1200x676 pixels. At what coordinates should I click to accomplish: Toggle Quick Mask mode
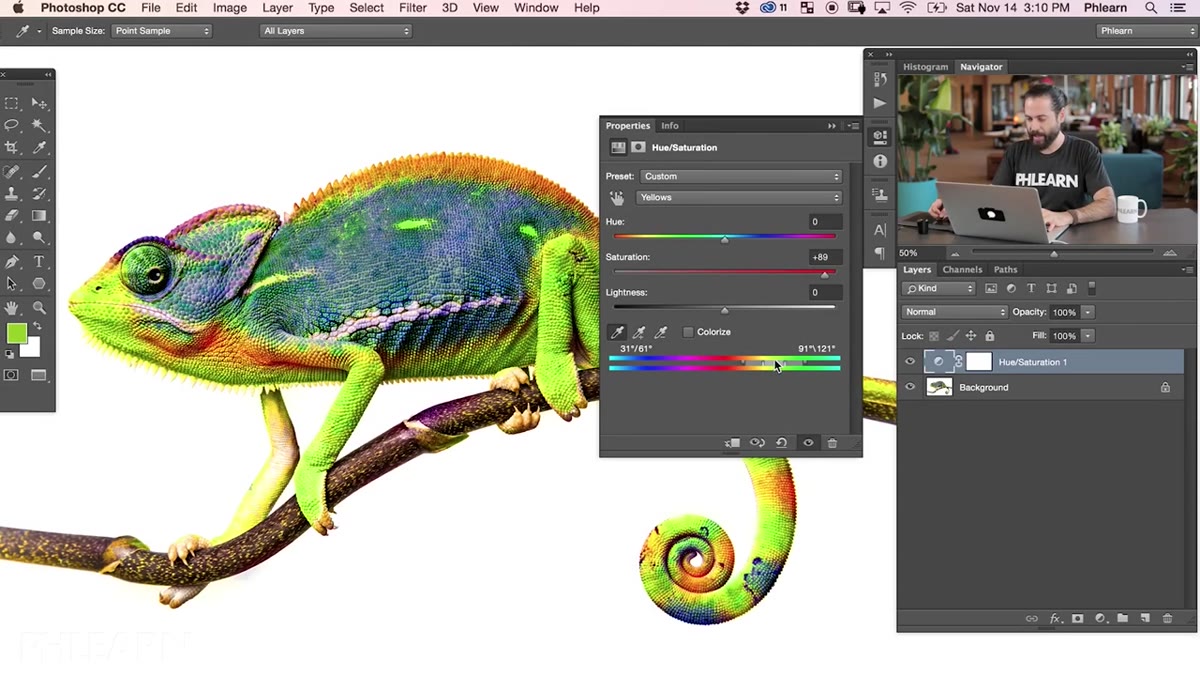[12, 375]
